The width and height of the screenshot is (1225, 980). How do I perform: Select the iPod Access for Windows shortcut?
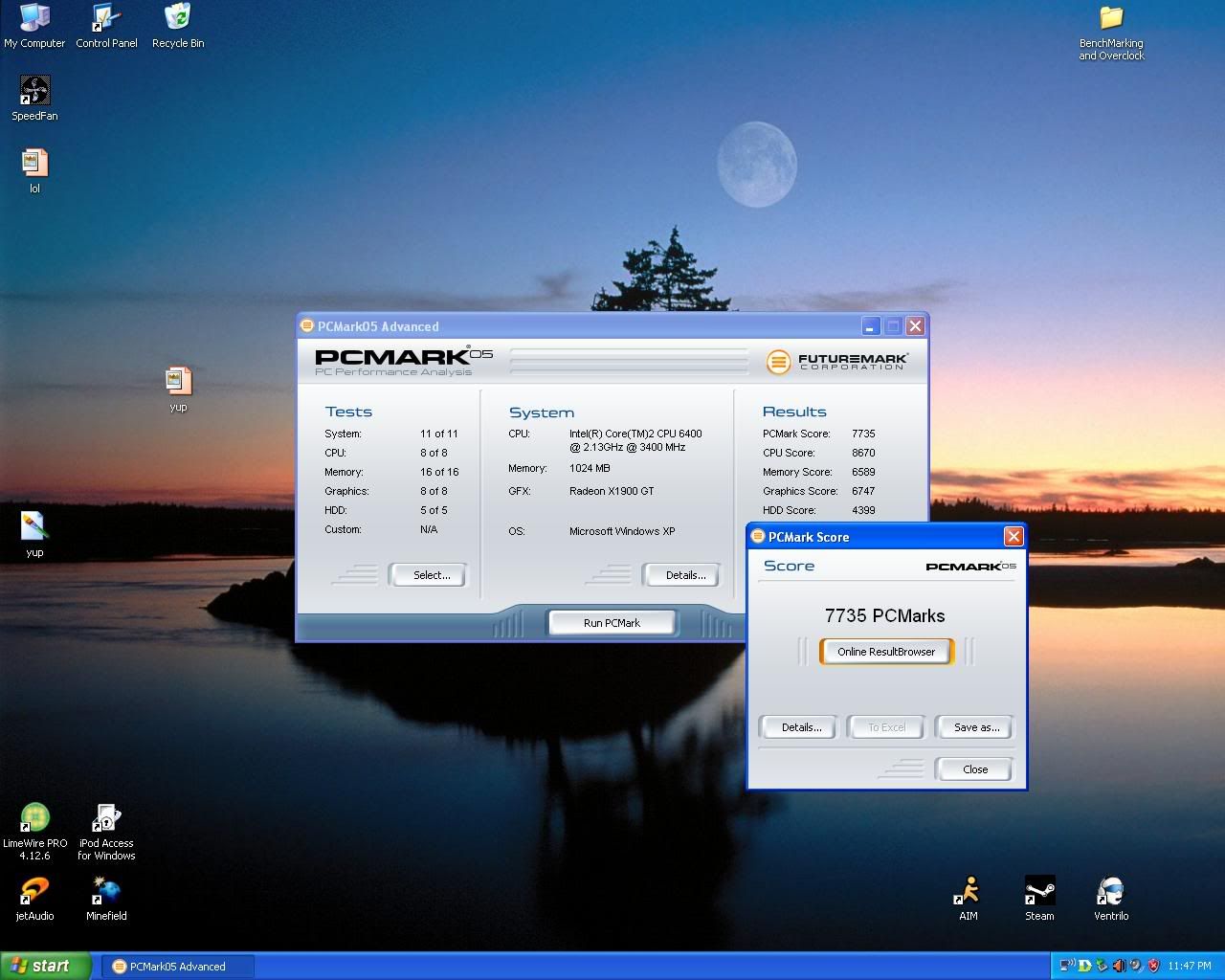tap(106, 832)
